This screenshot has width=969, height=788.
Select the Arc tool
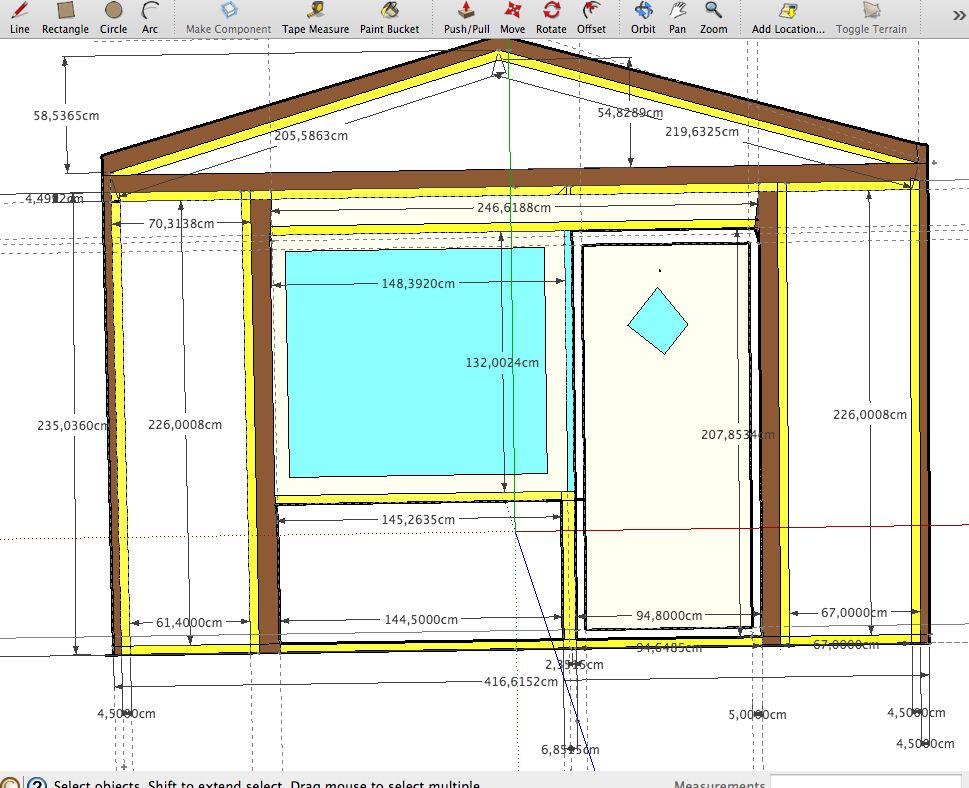pyautogui.click(x=150, y=18)
